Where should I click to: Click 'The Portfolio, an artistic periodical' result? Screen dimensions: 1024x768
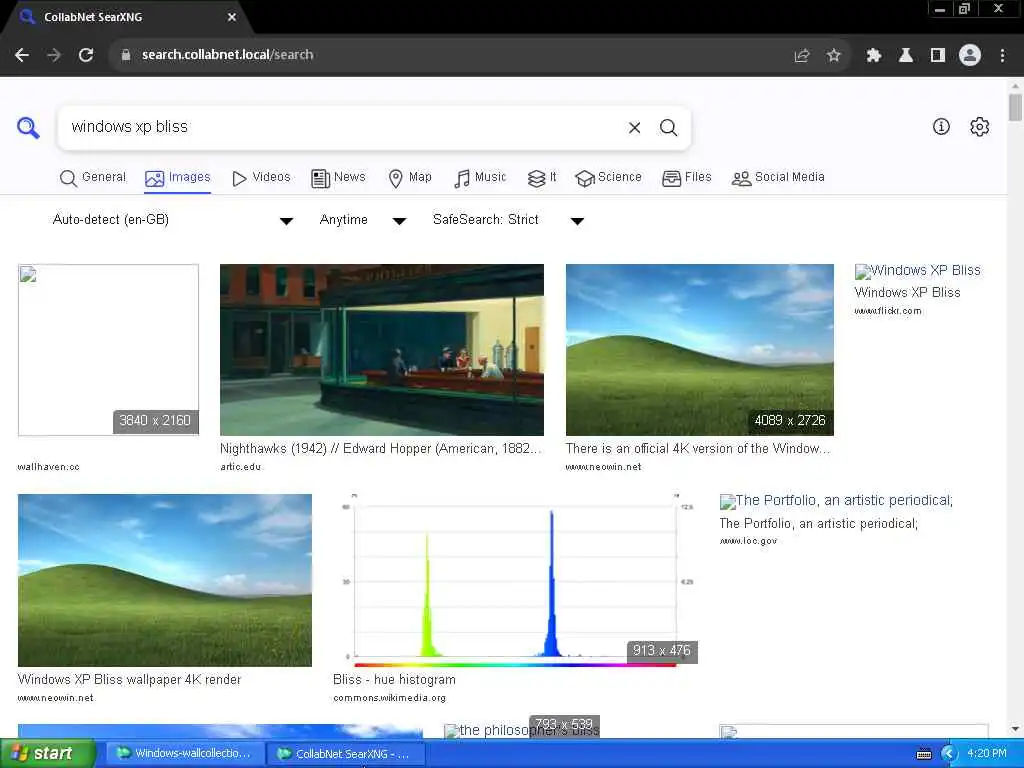(818, 524)
